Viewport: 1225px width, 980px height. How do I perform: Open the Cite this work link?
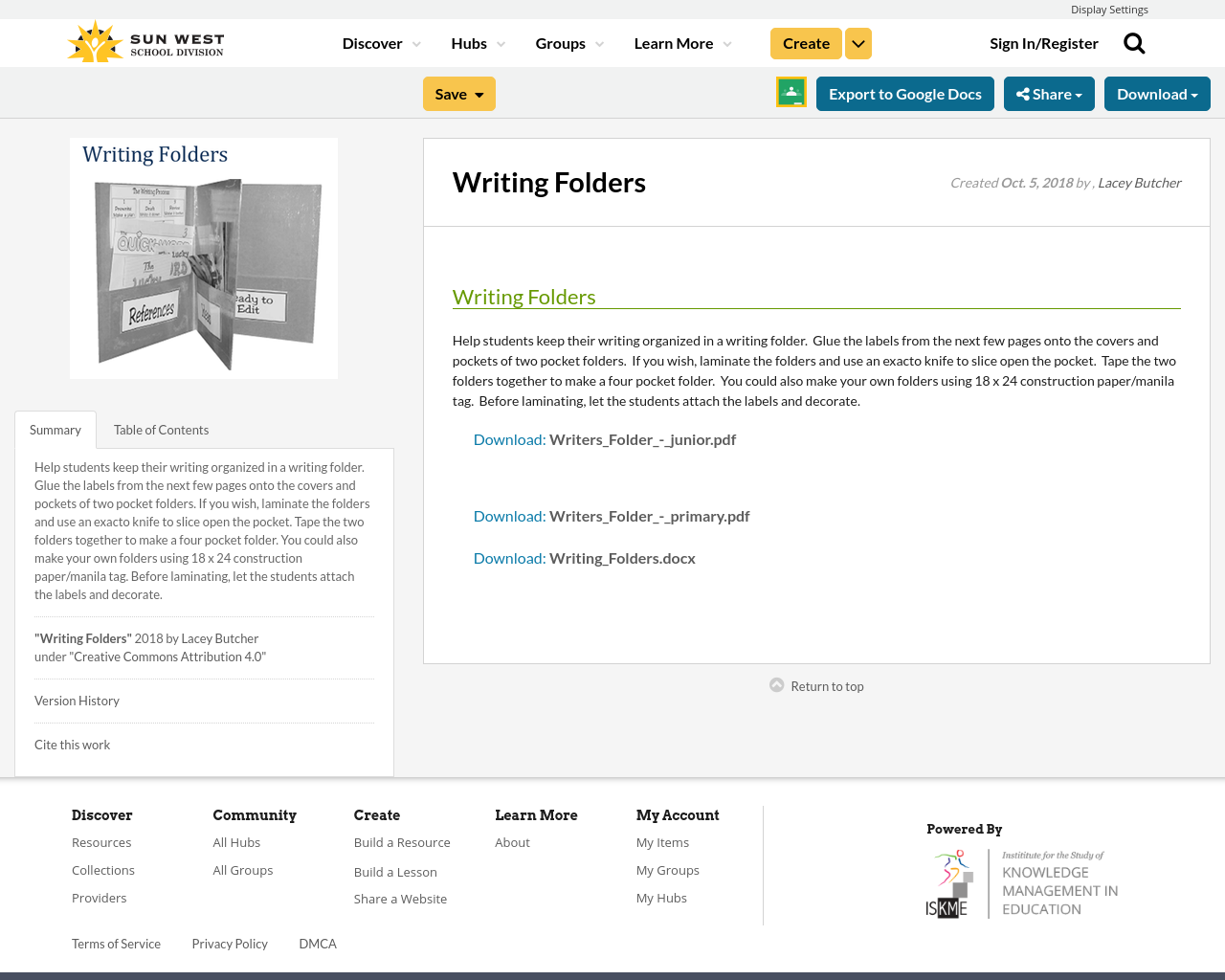72,744
